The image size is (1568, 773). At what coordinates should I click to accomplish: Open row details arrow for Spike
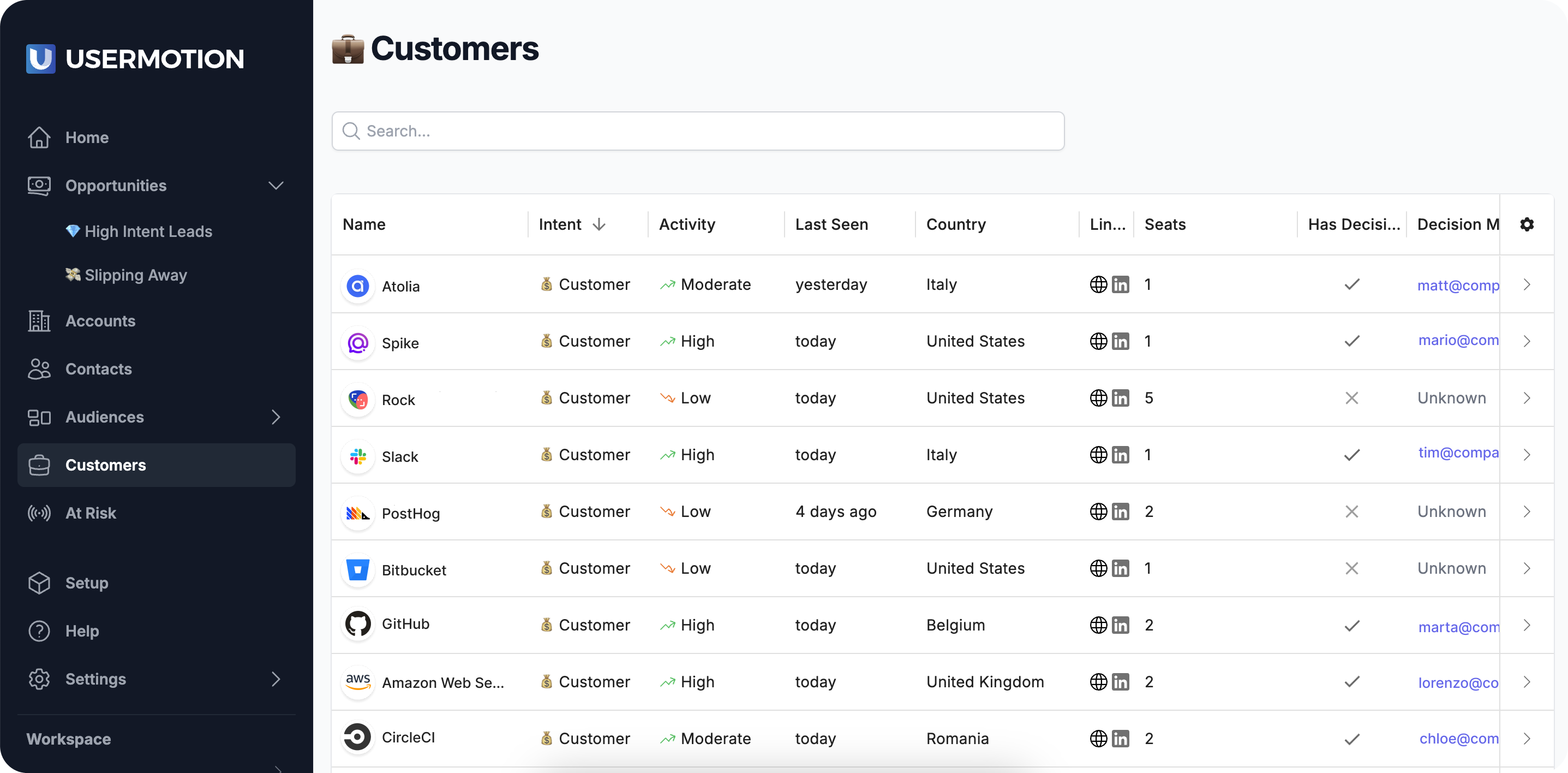click(1526, 341)
